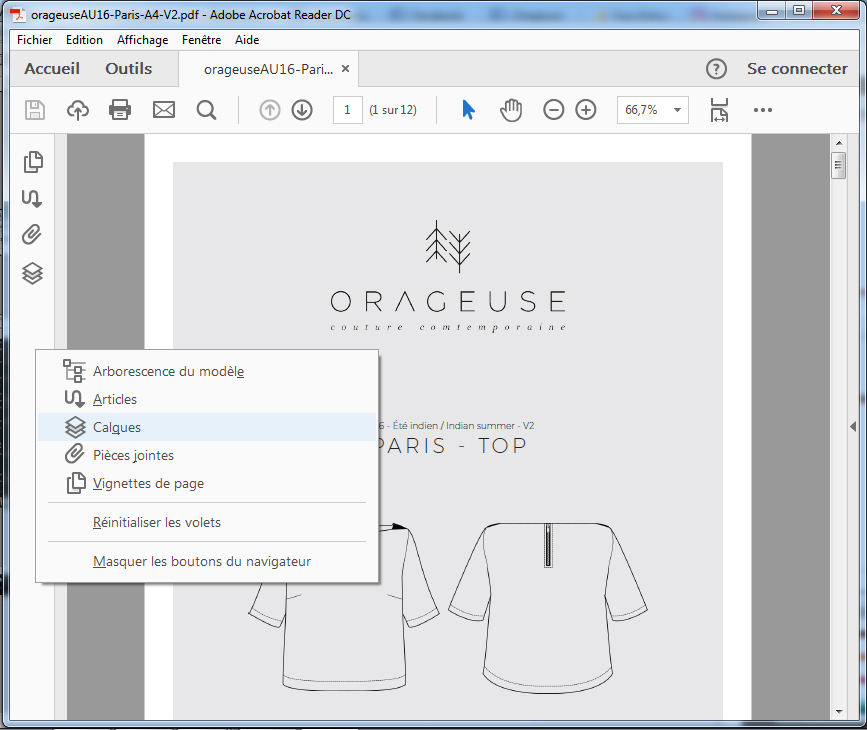The width and height of the screenshot is (867, 730).
Task: Choose Arborescence du modèle from context menu
Action: coord(207,371)
